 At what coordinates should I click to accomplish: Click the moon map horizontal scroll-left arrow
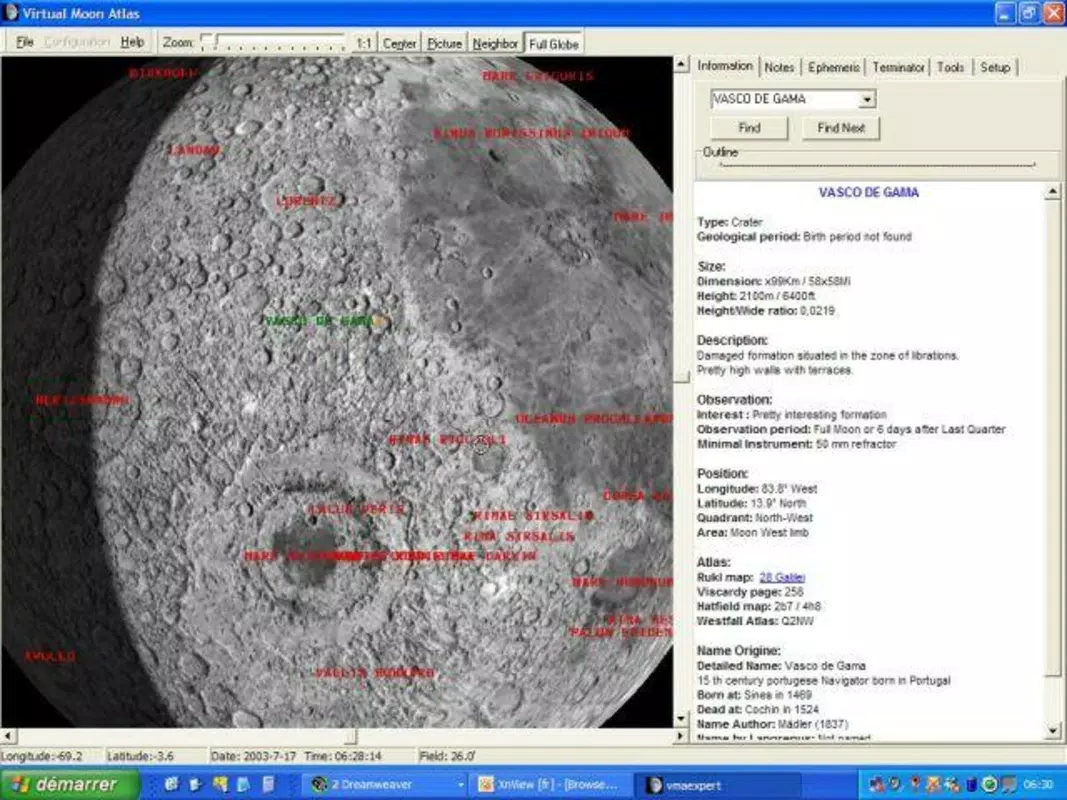[x=7, y=736]
